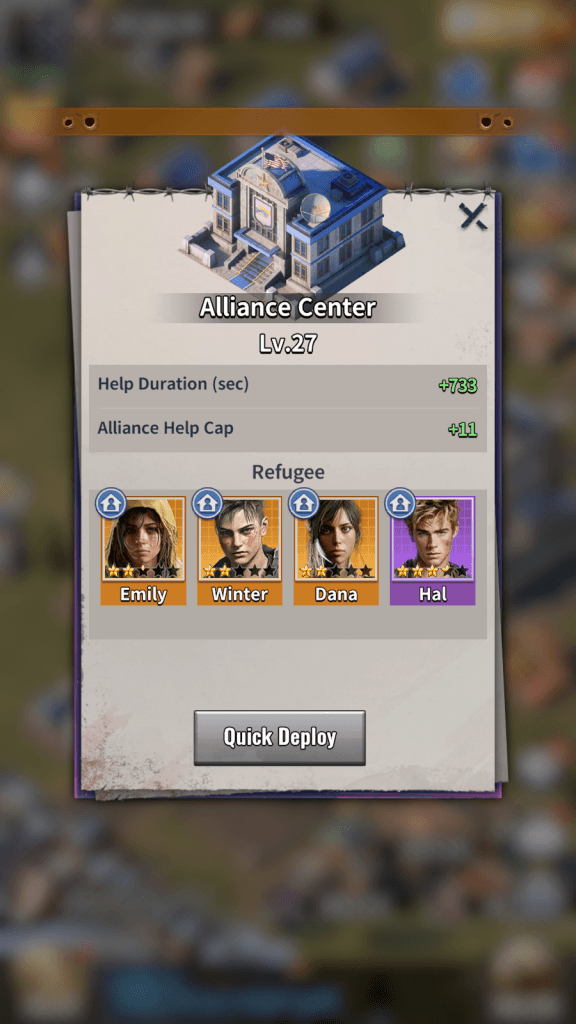Tap the Emily name label
The height and width of the screenshot is (1024, 576).
tap(143, 594)
